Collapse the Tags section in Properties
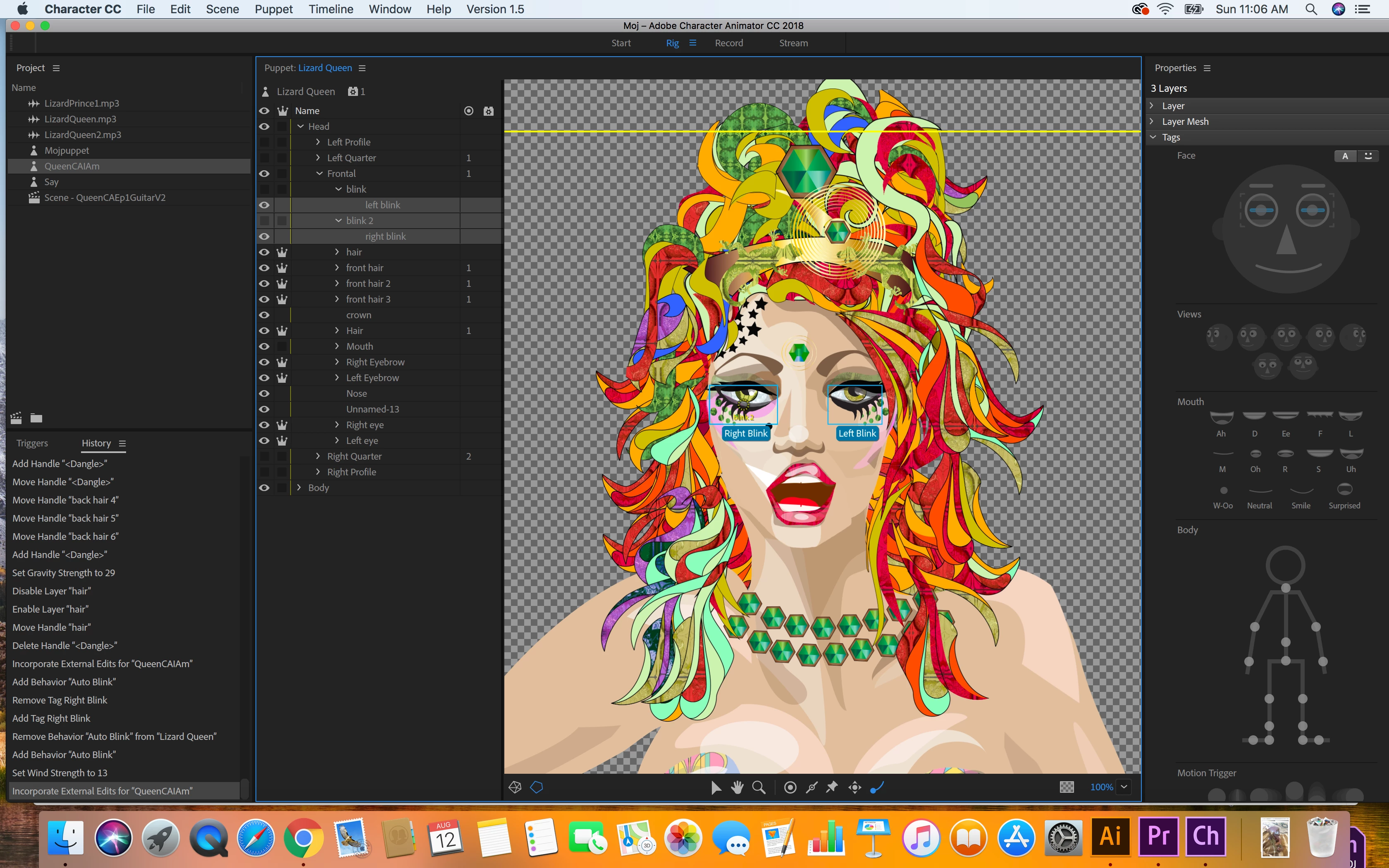 click(x=1153, y=137)
